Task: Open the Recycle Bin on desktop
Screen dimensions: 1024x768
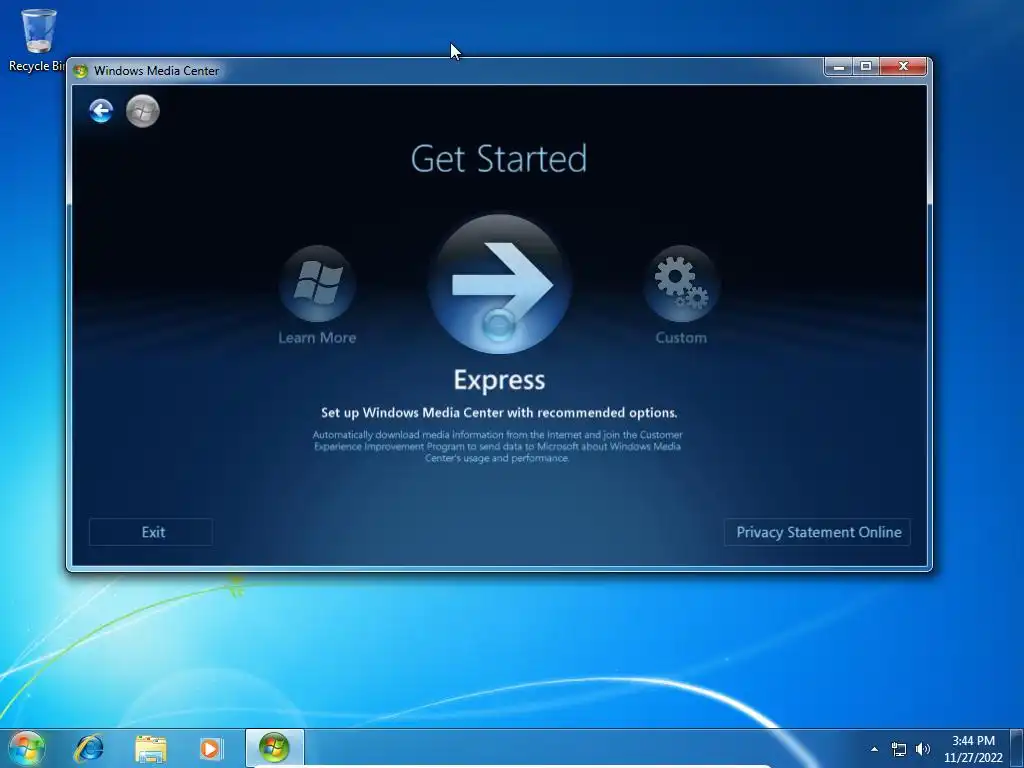Action: point(37,40)
